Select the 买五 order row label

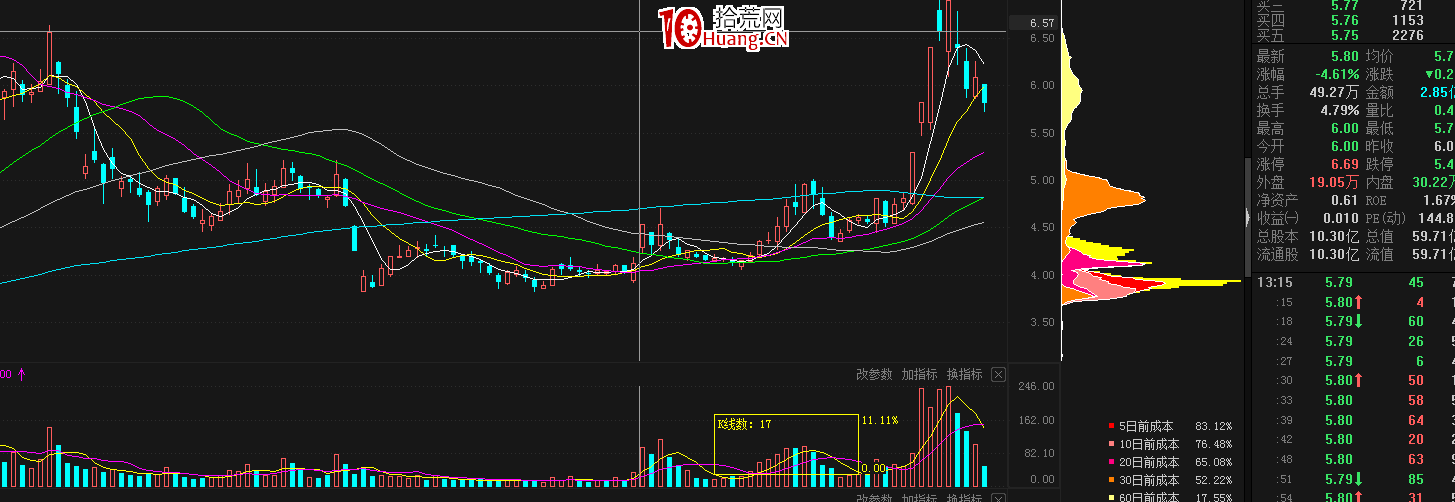[1271, 35]
